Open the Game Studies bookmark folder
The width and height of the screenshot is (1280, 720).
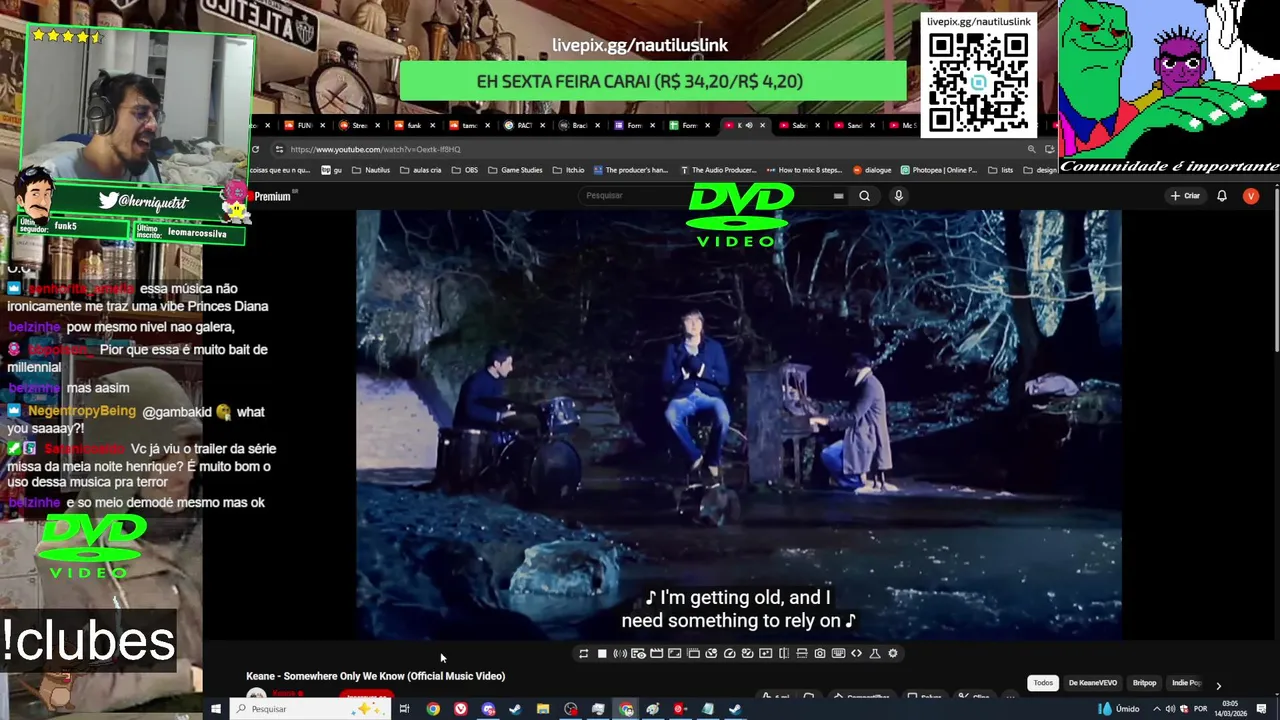[515, 170]
